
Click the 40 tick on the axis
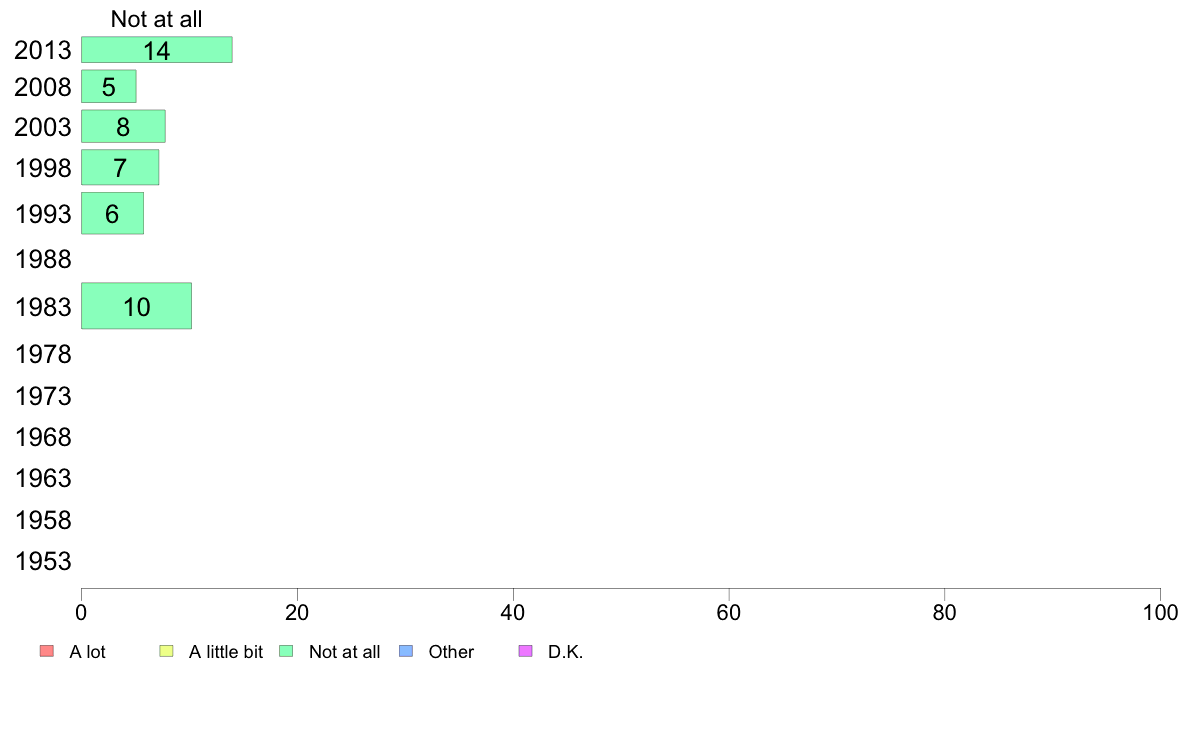pos(513,612)
